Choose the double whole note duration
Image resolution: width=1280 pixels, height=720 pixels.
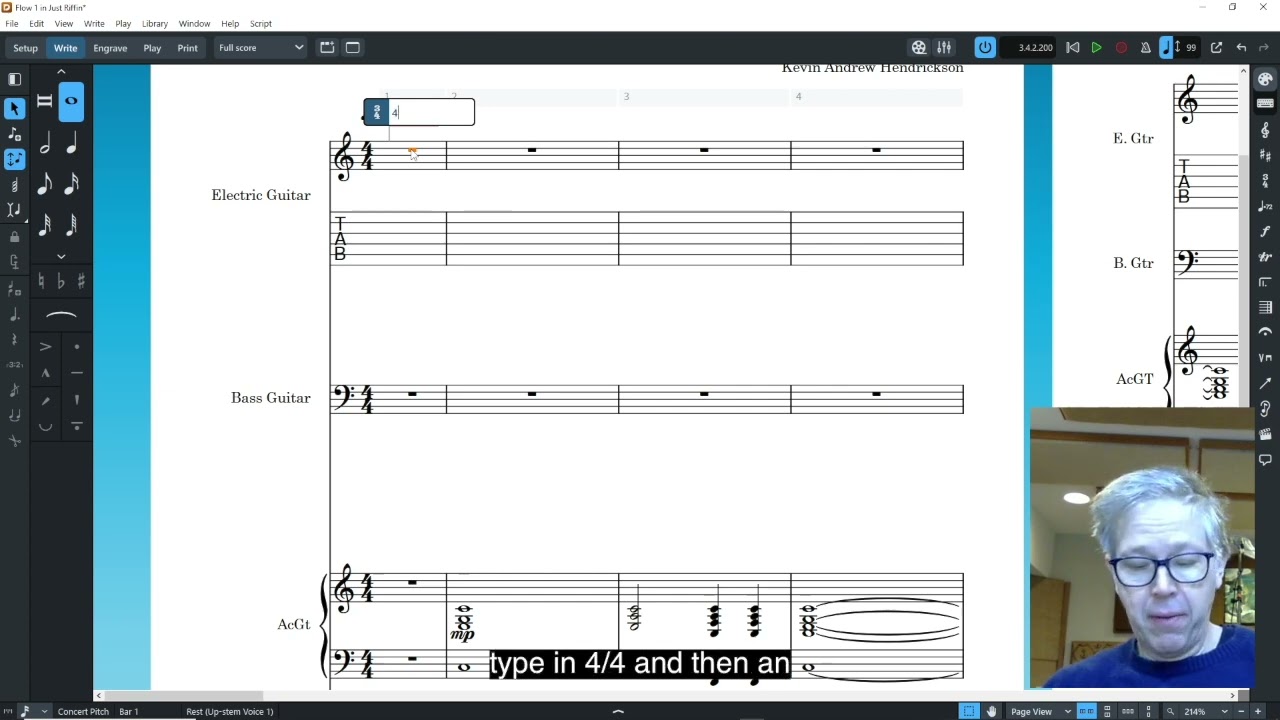point(44,101)
